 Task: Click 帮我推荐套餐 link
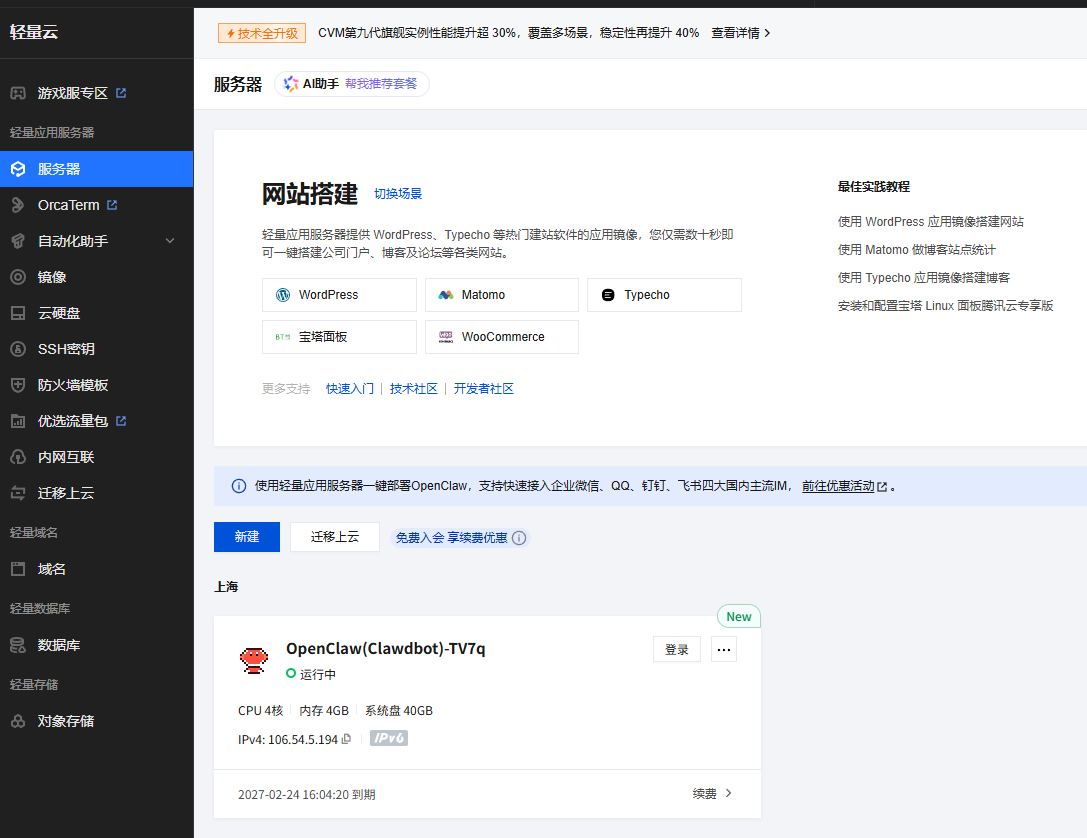381,84
